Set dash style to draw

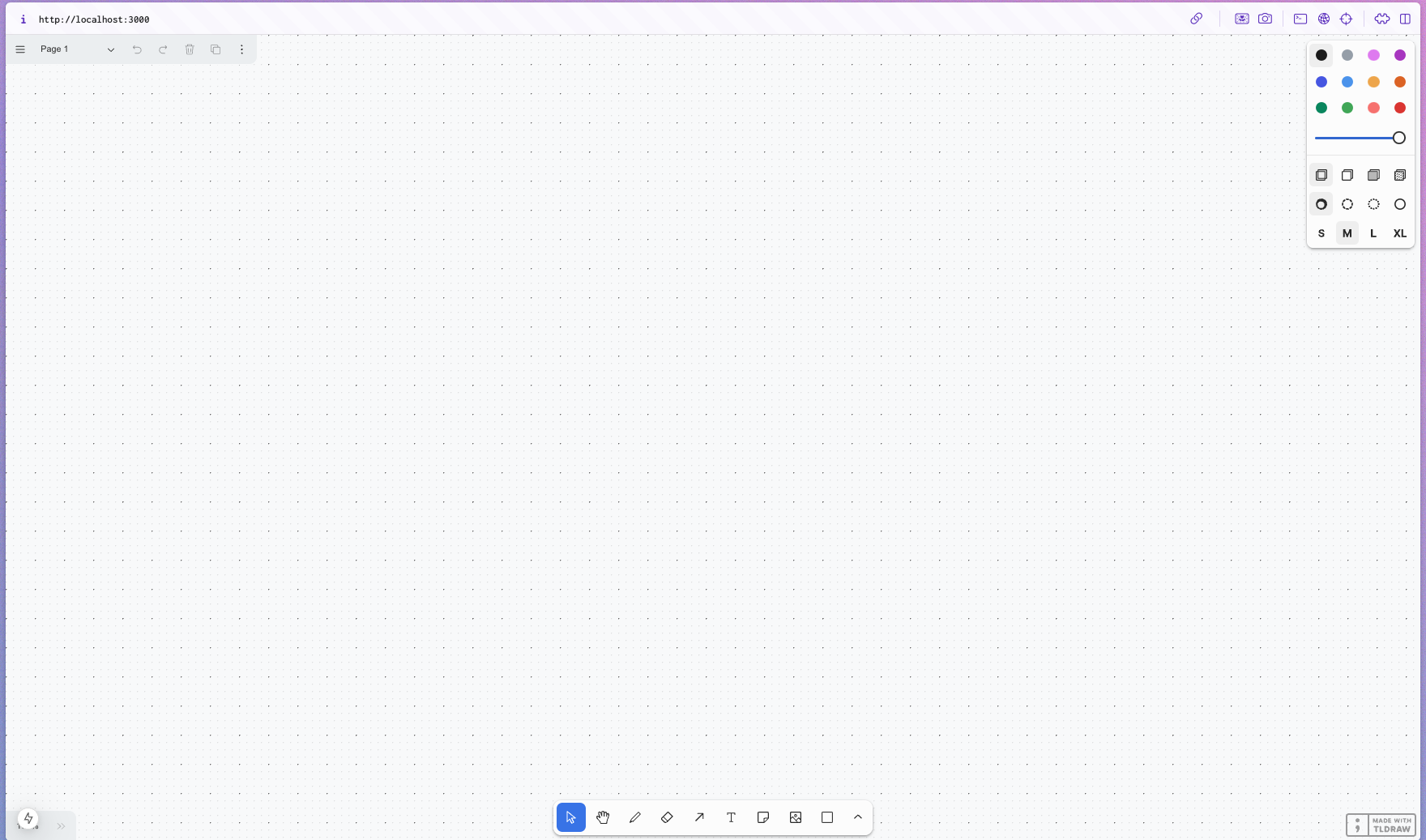click(x=1321, y=204)
